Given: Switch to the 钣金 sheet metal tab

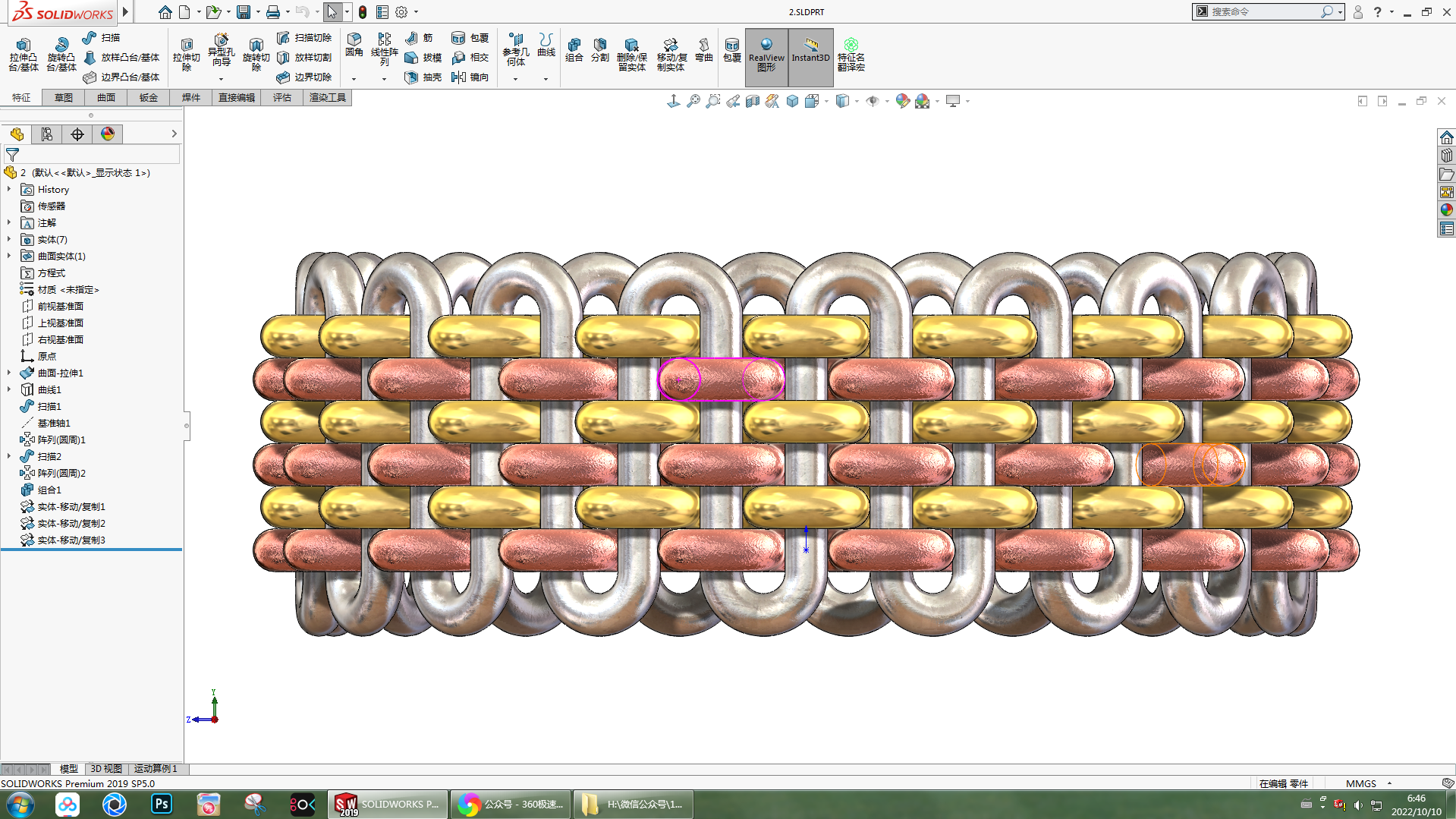Looking at the screenshot, I should pyautogui.click(x=149, y=98).
